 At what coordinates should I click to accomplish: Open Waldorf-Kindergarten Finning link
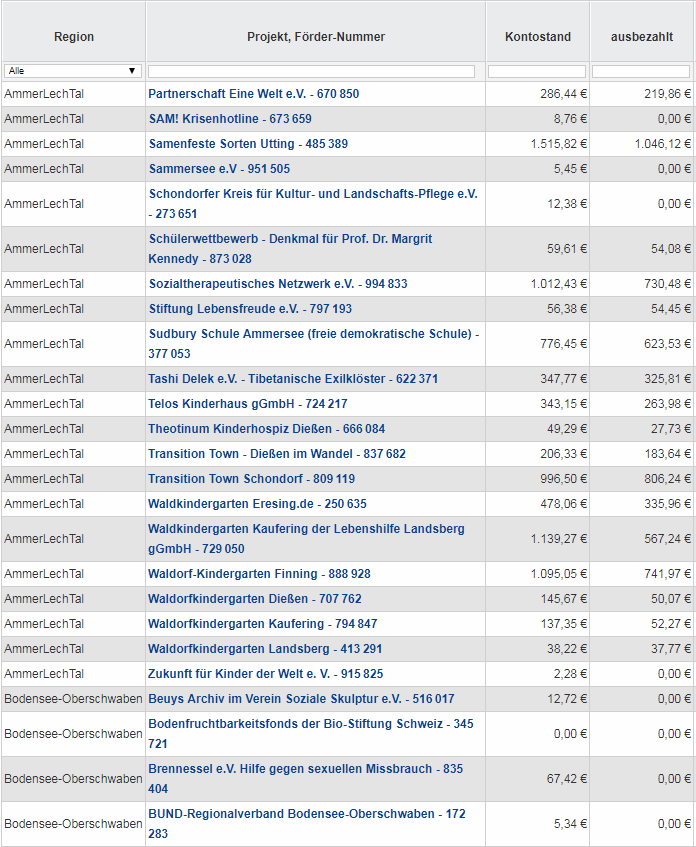pyautogui.click(x=259, y=574)
